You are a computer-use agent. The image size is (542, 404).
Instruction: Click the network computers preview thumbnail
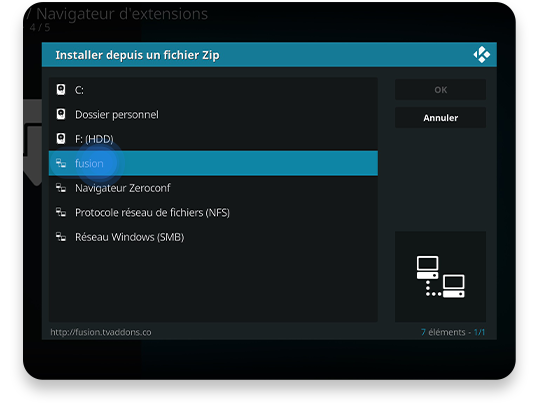(x=440, y=276)
